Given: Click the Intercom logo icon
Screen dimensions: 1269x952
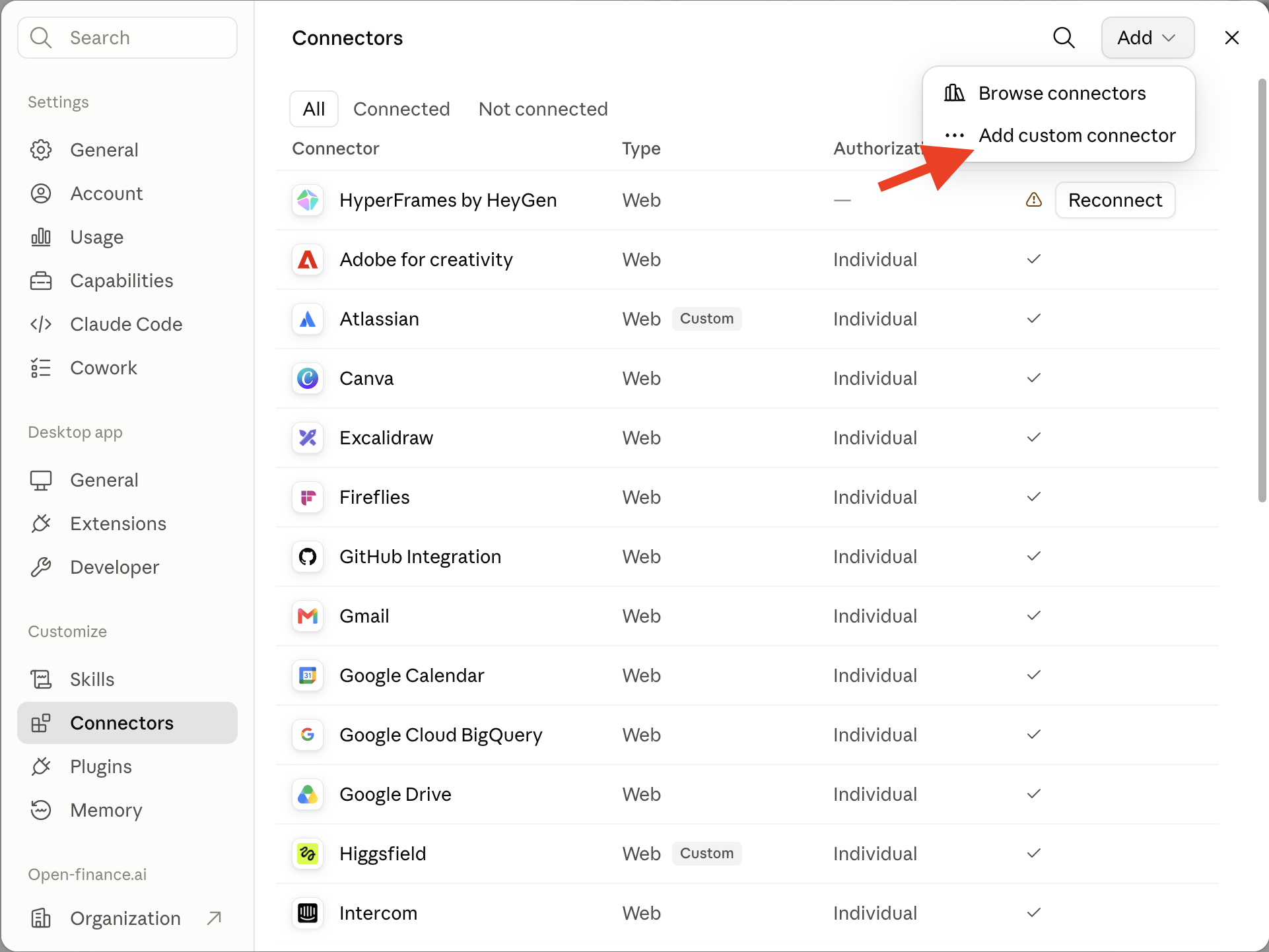Looking at the screenshot, I should coord(308,913).
